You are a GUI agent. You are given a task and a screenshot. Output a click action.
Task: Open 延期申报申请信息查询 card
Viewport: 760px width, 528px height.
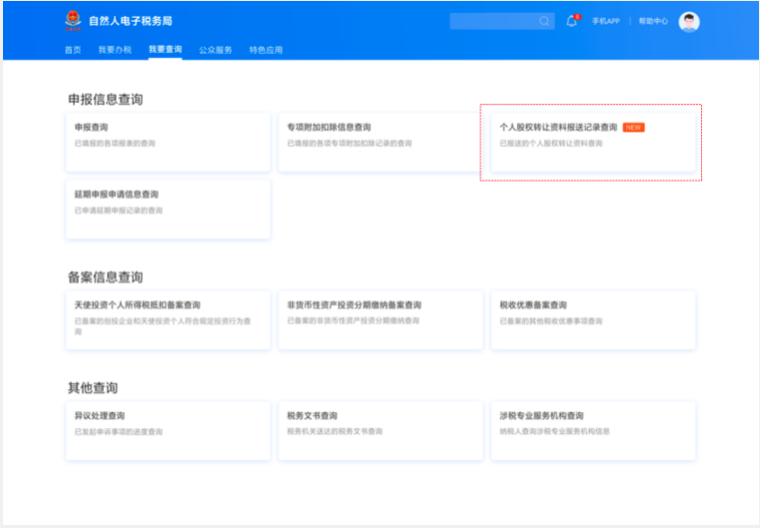coord(167,208)
